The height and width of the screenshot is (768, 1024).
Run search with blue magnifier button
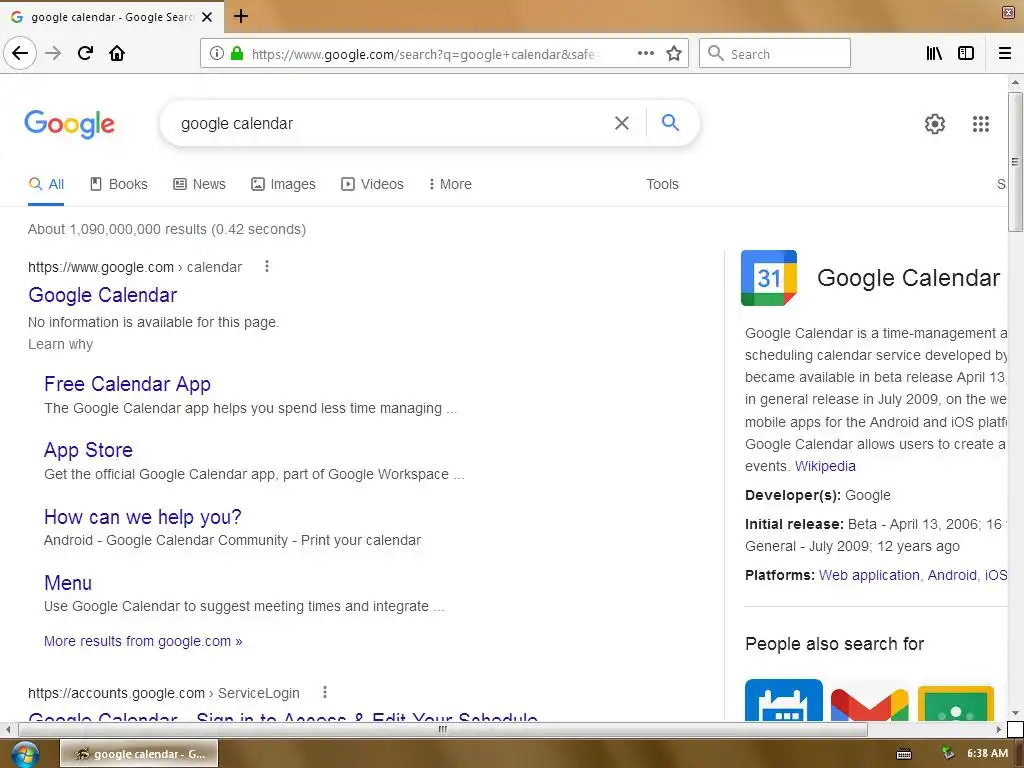tap(670, 122)
